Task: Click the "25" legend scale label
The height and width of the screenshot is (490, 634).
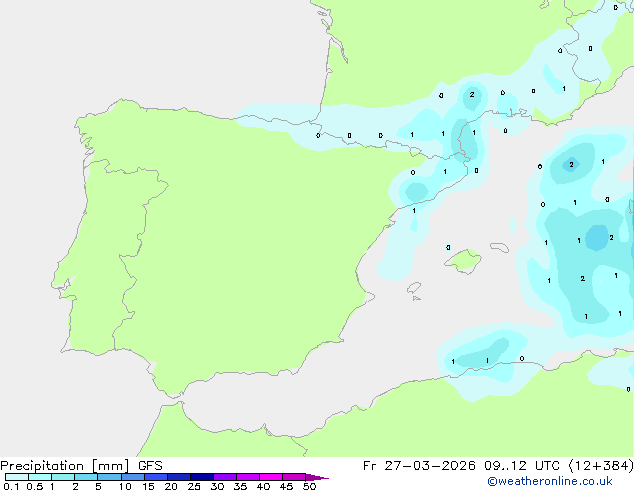Action: [x=194, y=486]
